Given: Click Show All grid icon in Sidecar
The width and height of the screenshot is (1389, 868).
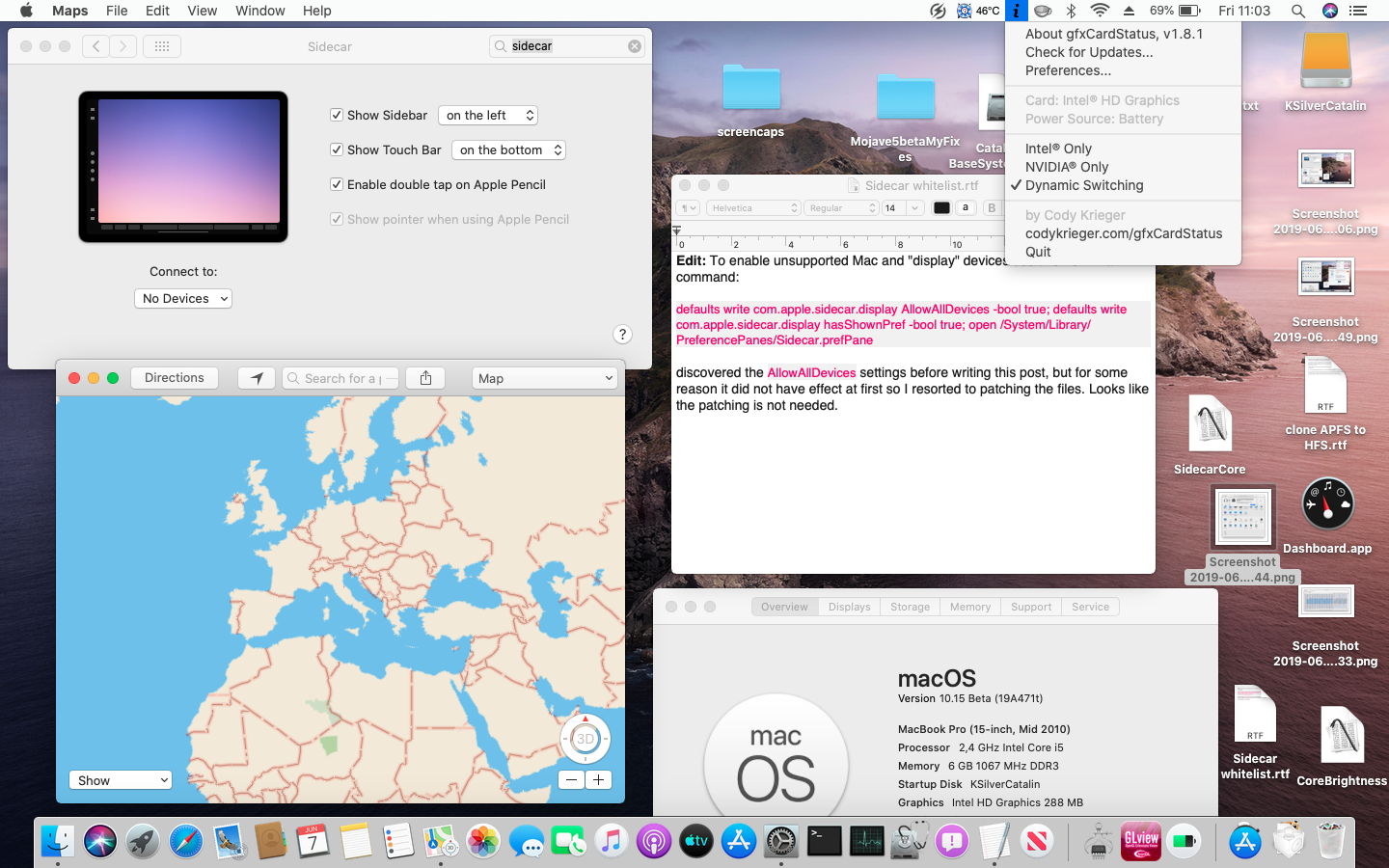Looking at the screenshot, I should coord(162,46).
